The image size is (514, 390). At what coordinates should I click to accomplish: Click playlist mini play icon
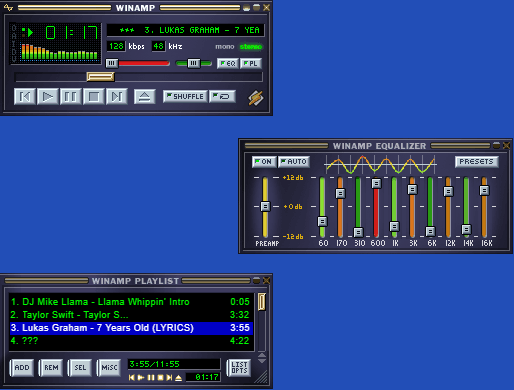point(141,378)
